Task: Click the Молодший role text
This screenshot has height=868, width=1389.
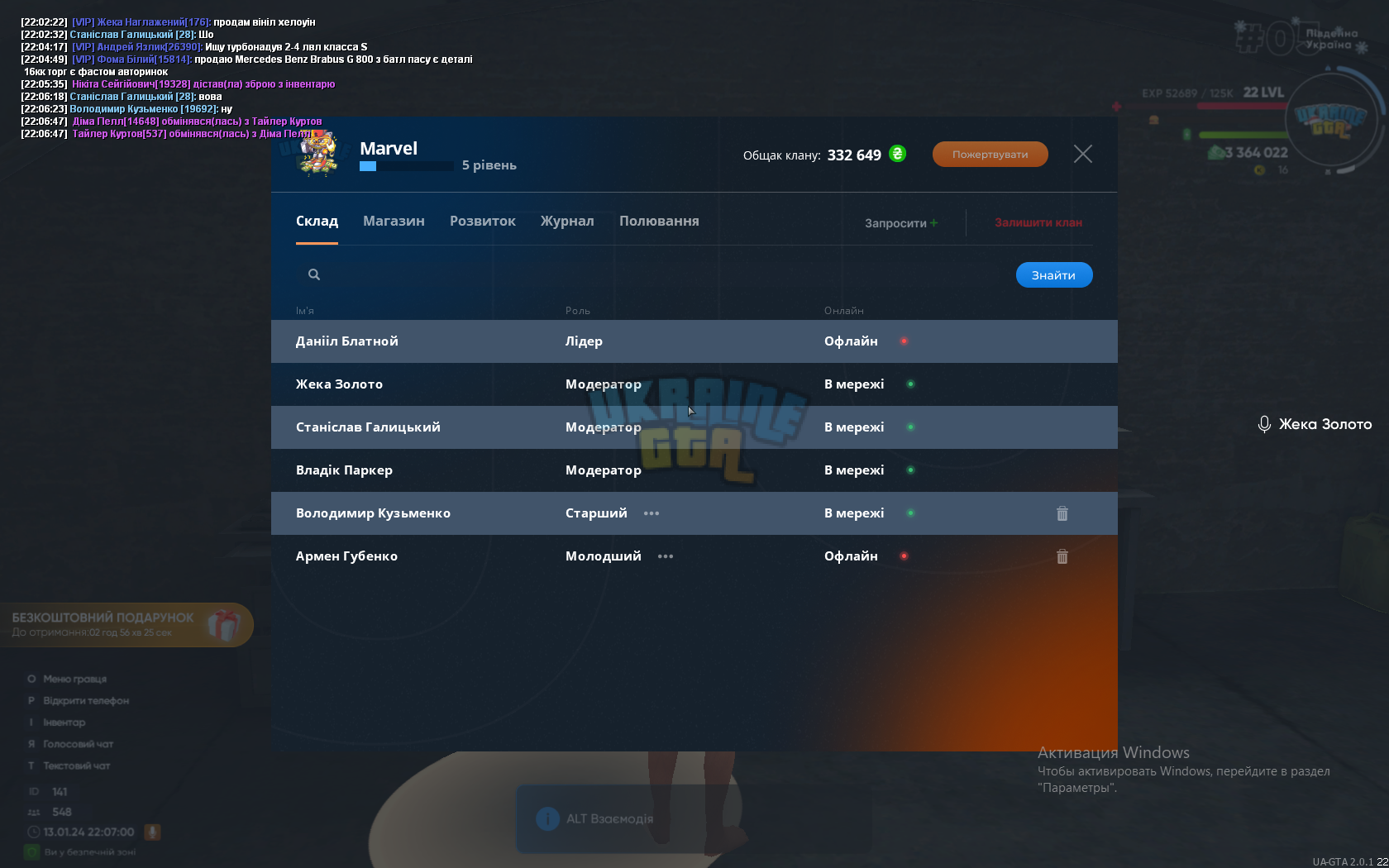Action: point(604,556)
